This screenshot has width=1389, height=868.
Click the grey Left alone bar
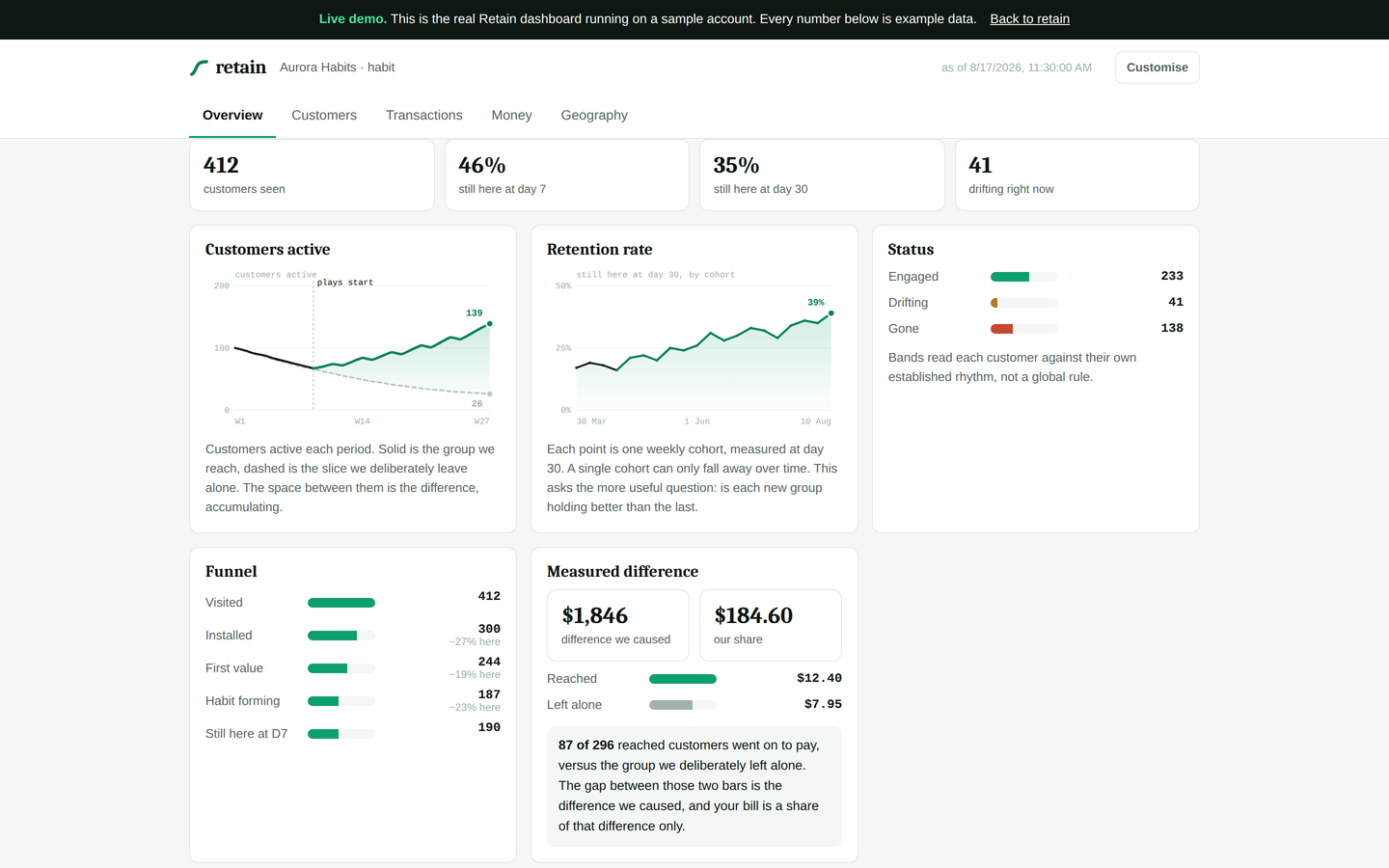tap(683, 705)
